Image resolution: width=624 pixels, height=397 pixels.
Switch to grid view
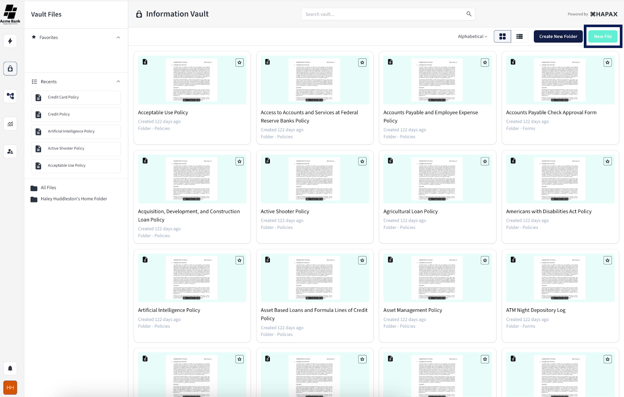point(503,36)
